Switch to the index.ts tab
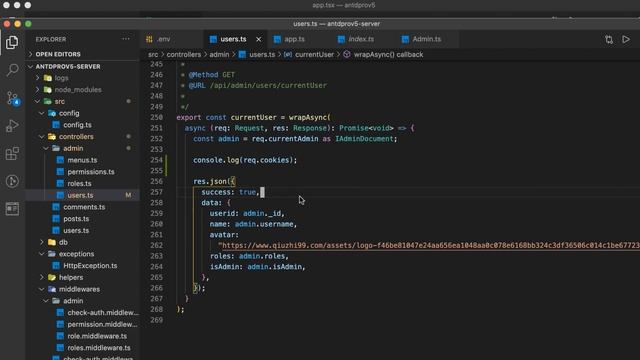Screen dimensions: 640x360 tap(361, 39)
